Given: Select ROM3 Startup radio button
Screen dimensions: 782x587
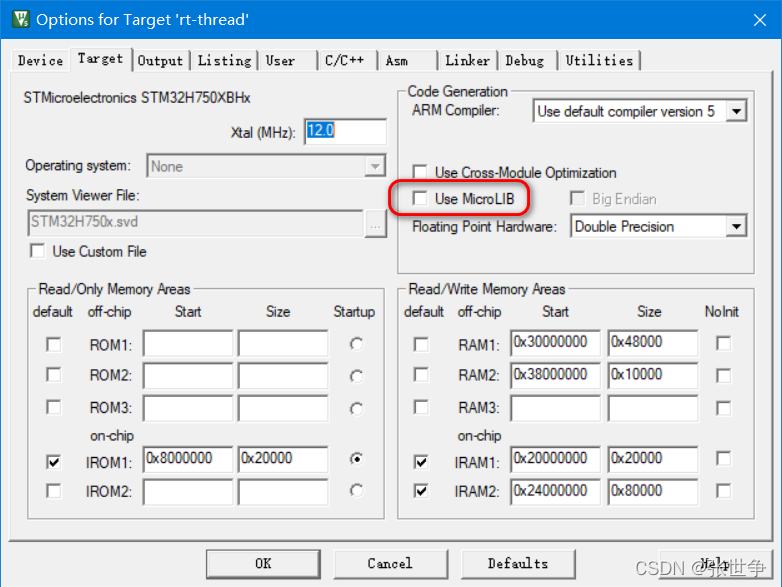Looking at the screenshot, I should tap(357, 409).
